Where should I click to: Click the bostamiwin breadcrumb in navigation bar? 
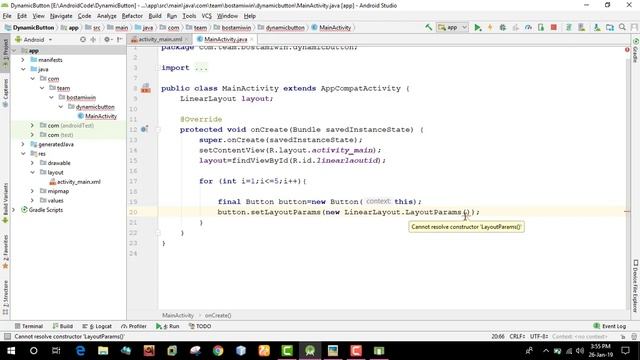236,28
